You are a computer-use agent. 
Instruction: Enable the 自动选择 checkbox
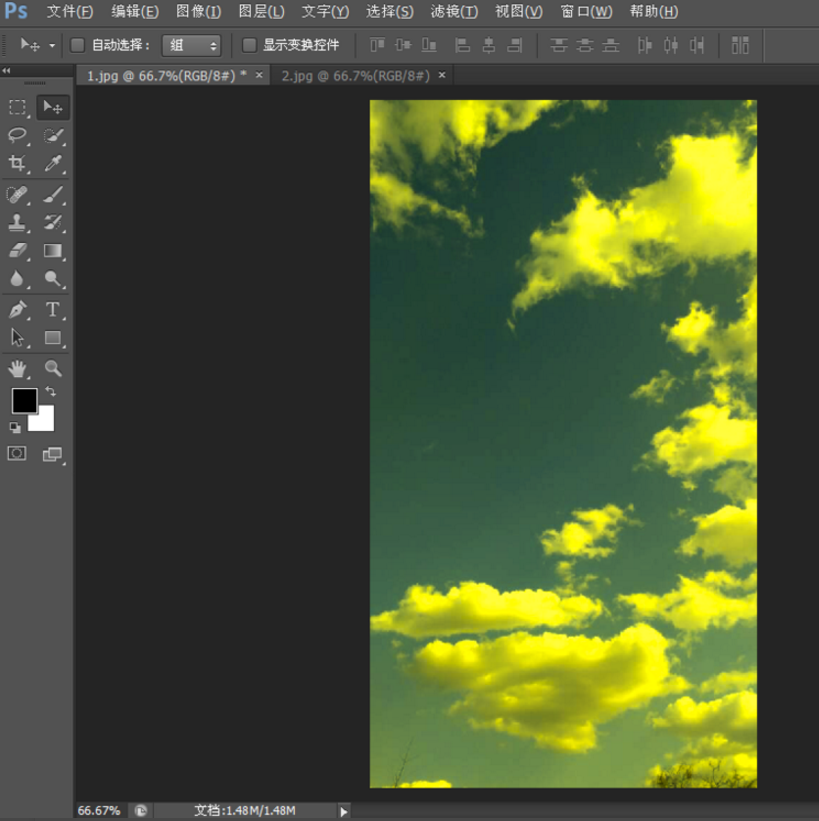point(78,45)
